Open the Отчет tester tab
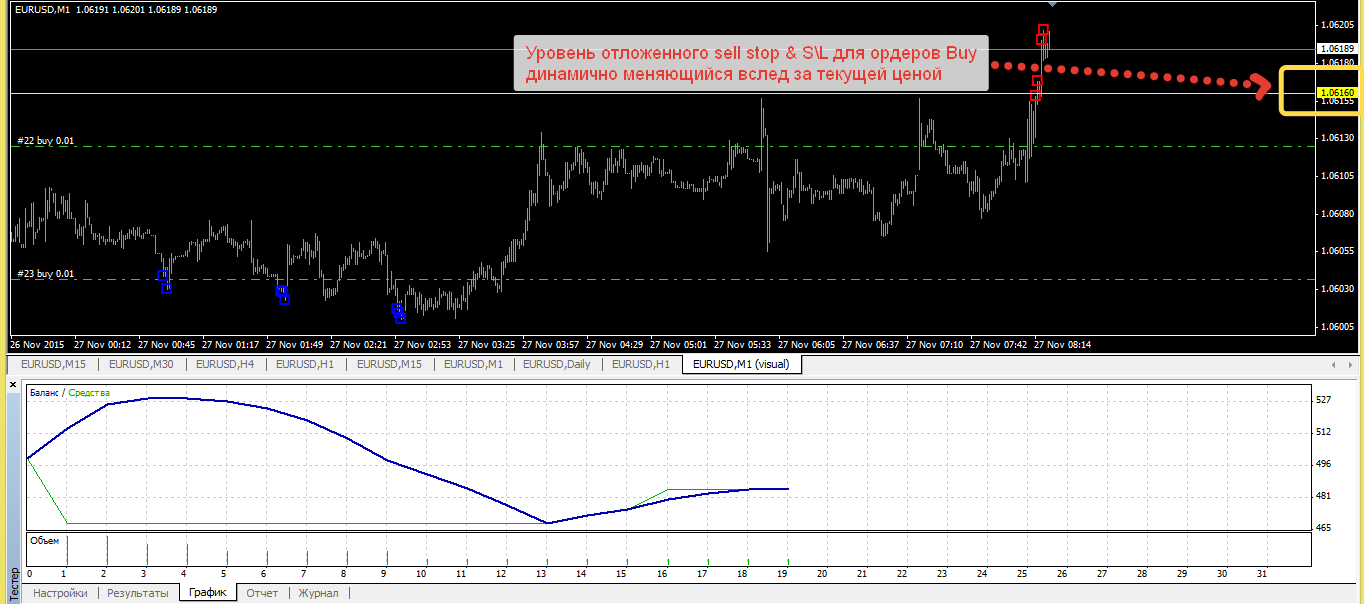The width and height of the screenshot is (1364, 604). coord(262,593)
